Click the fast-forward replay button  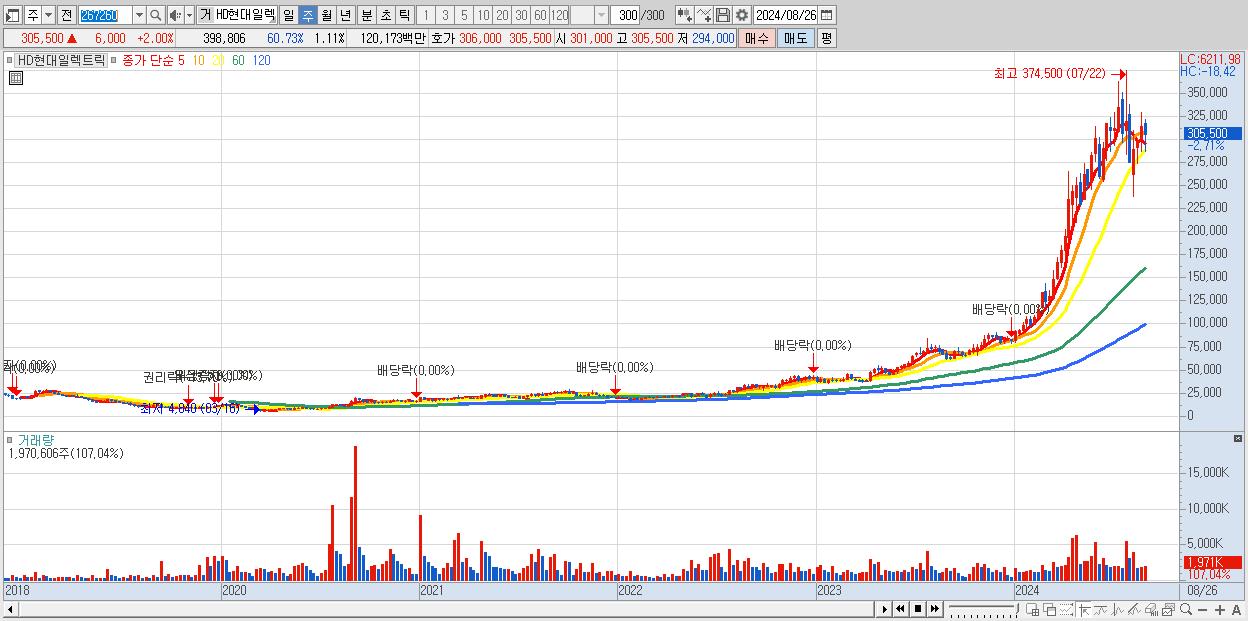pyautogui.click(x=935, y=609)
